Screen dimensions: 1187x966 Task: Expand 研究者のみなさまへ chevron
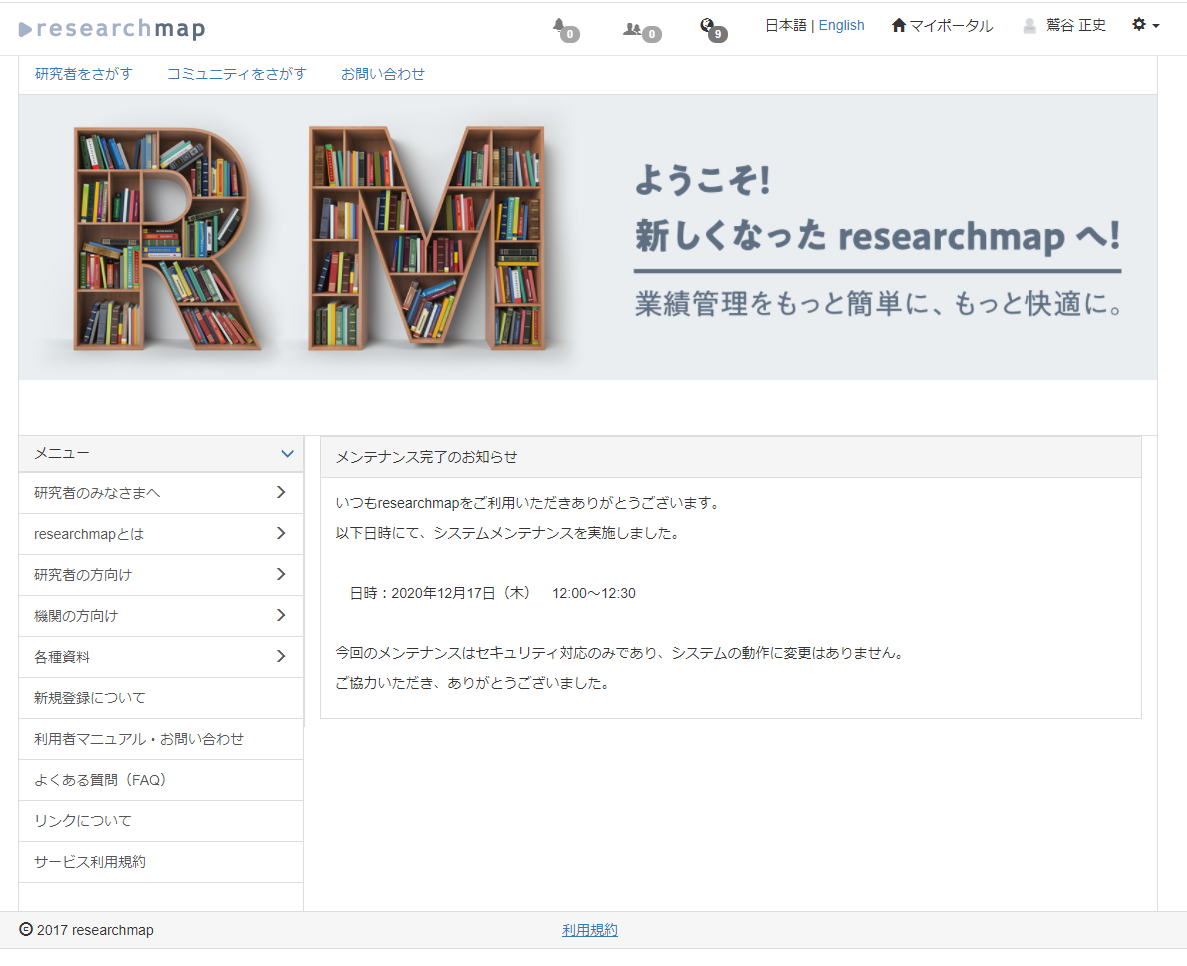281,493
